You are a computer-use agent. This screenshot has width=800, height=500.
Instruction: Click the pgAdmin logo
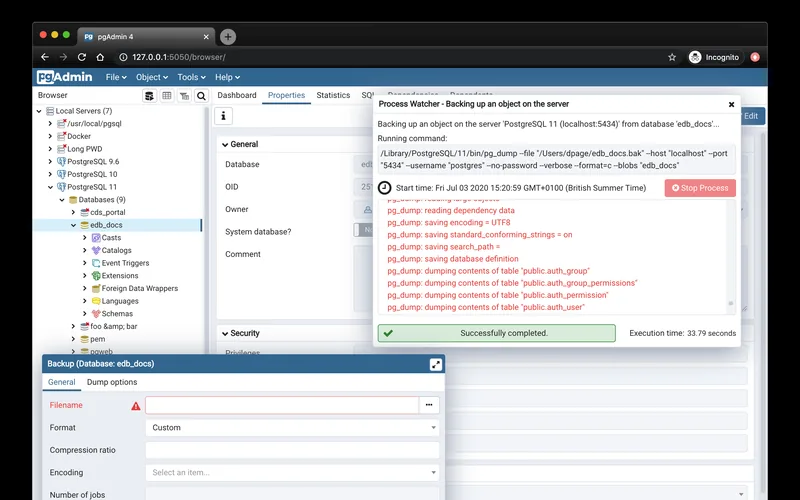coord(65,77)
